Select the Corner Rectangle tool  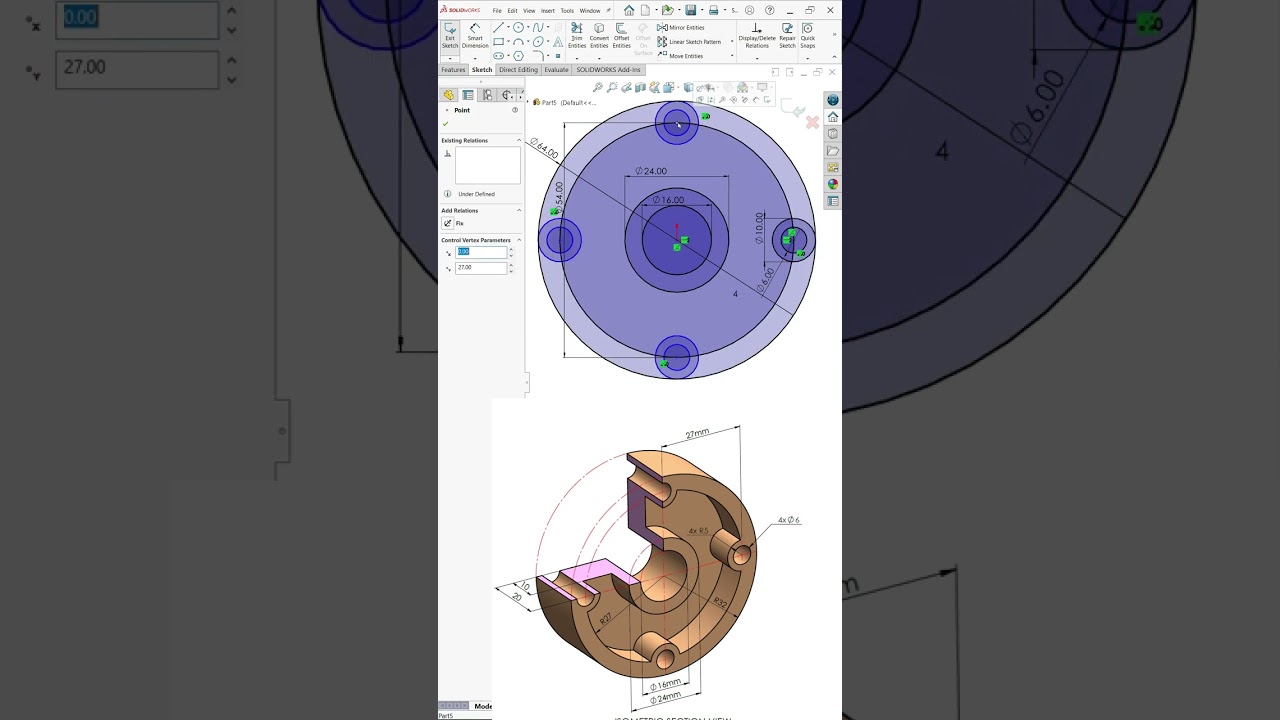click(x=498, y=41)
